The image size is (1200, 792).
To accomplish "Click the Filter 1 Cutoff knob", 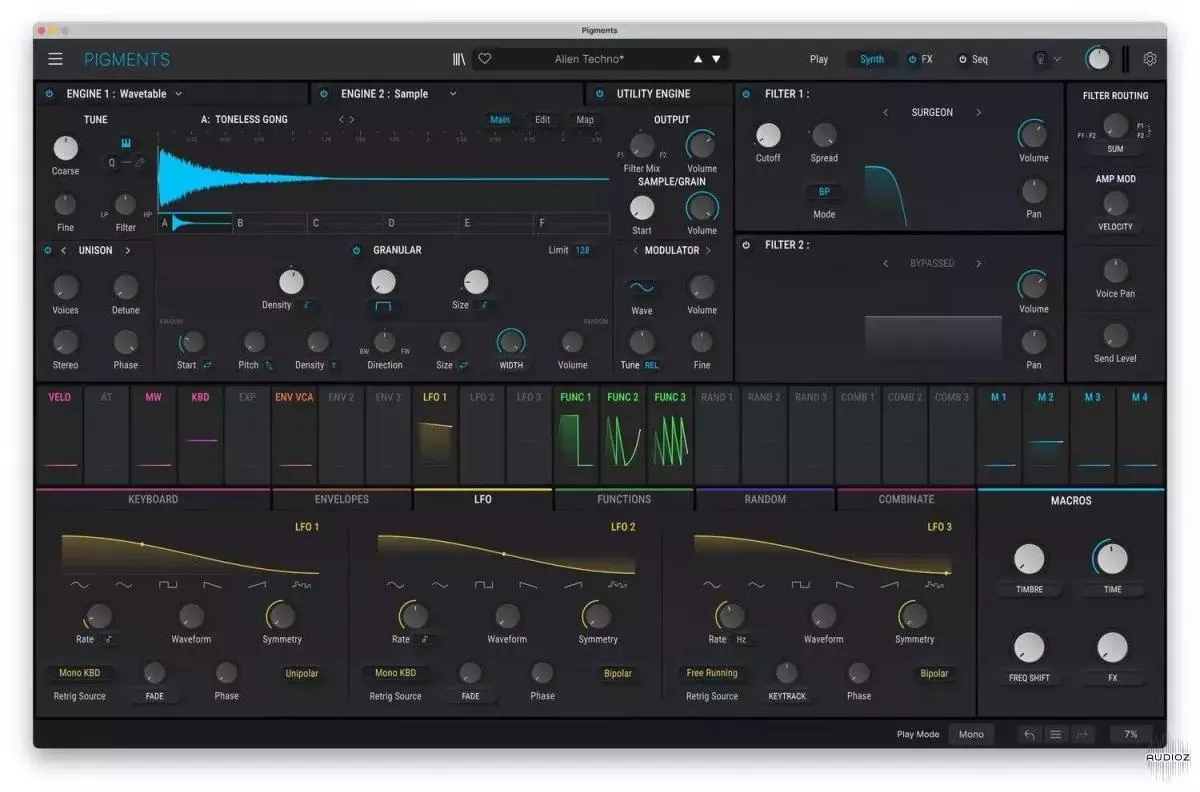I will point(768,136).
